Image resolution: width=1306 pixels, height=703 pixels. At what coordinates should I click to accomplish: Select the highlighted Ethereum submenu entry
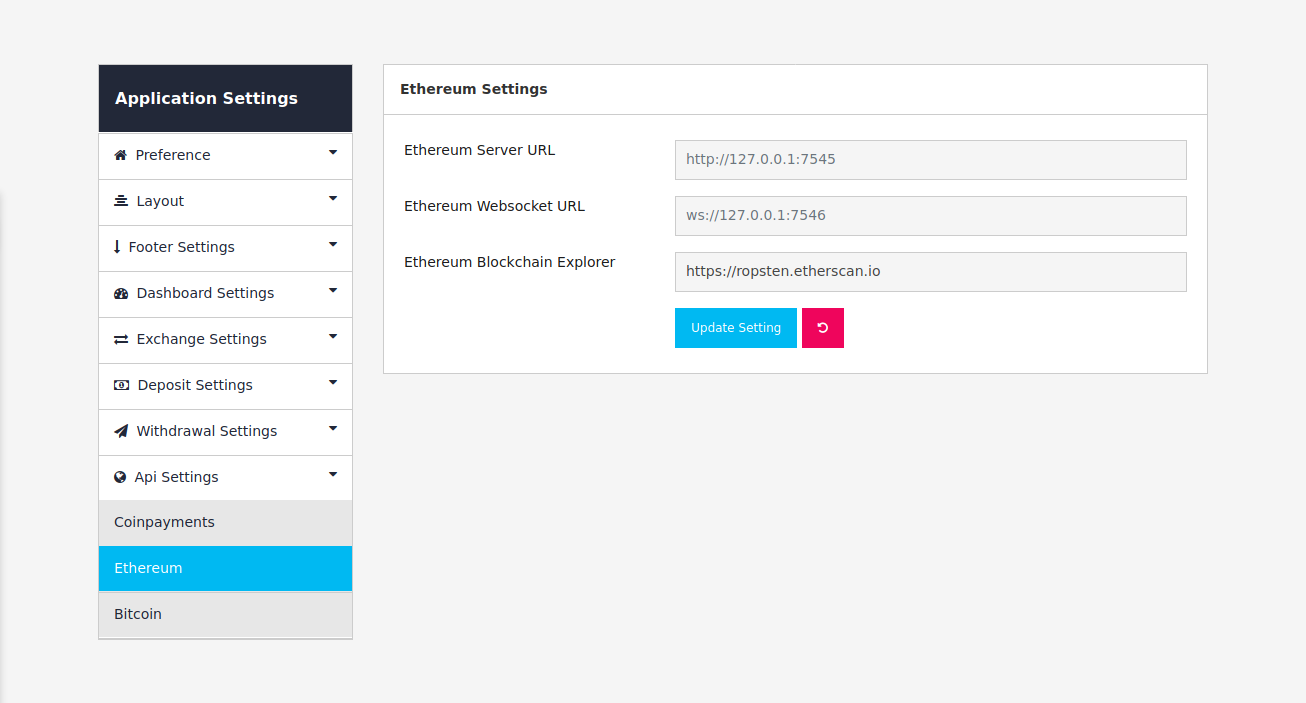[x=225, y=568]
